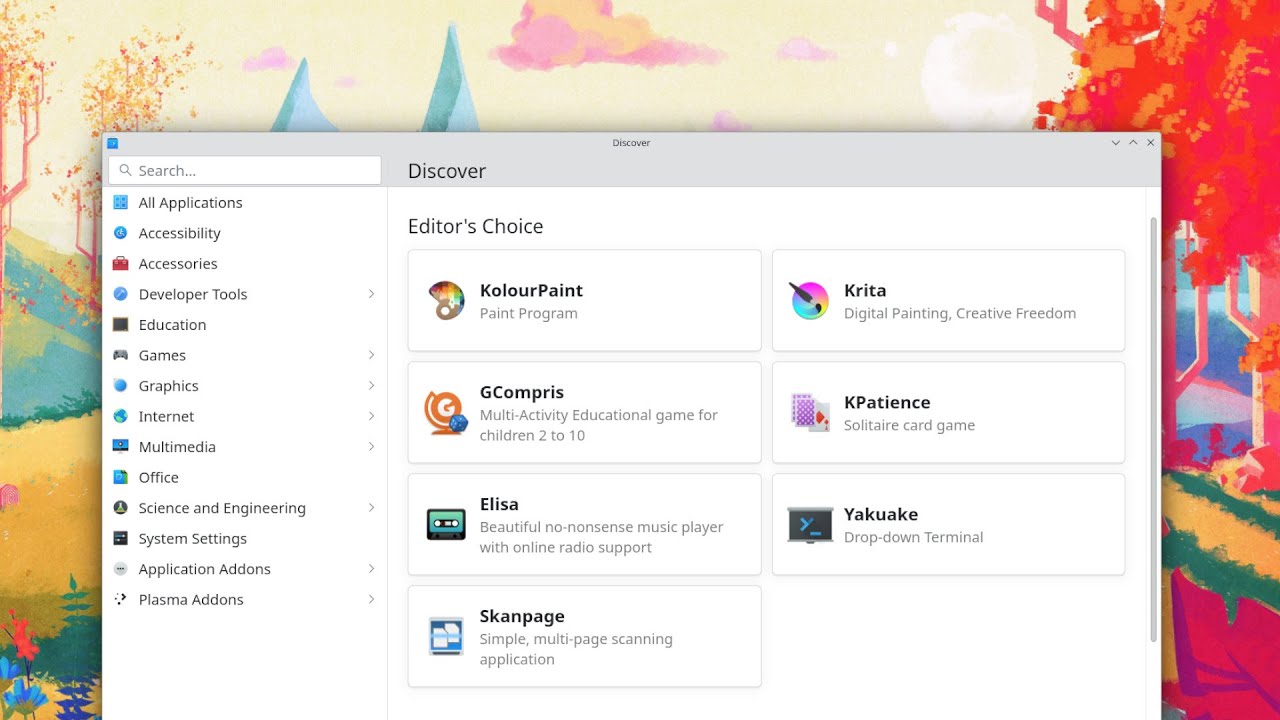Click the Elisa cassette icon

446,525
